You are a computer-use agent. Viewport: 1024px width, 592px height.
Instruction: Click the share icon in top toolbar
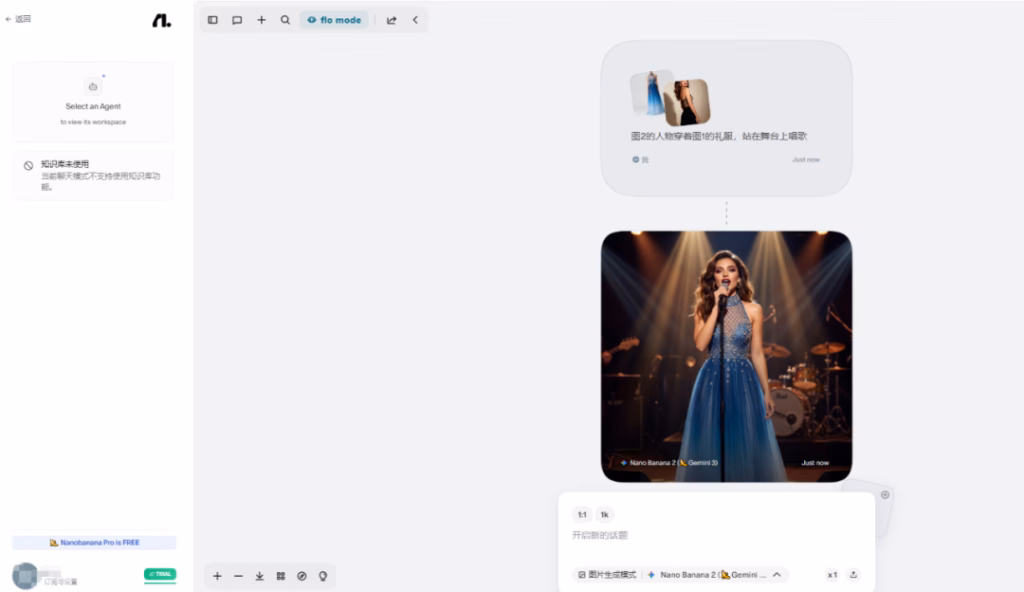click(x=392, y=20)
